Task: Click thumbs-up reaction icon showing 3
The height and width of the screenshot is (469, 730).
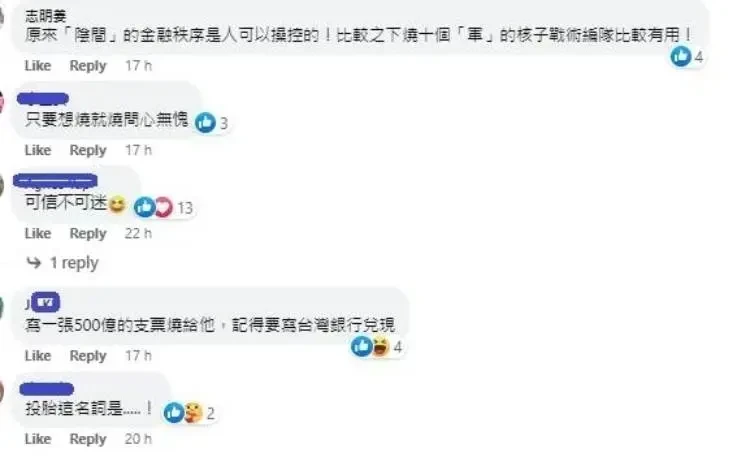Action: tap(205, 122)
